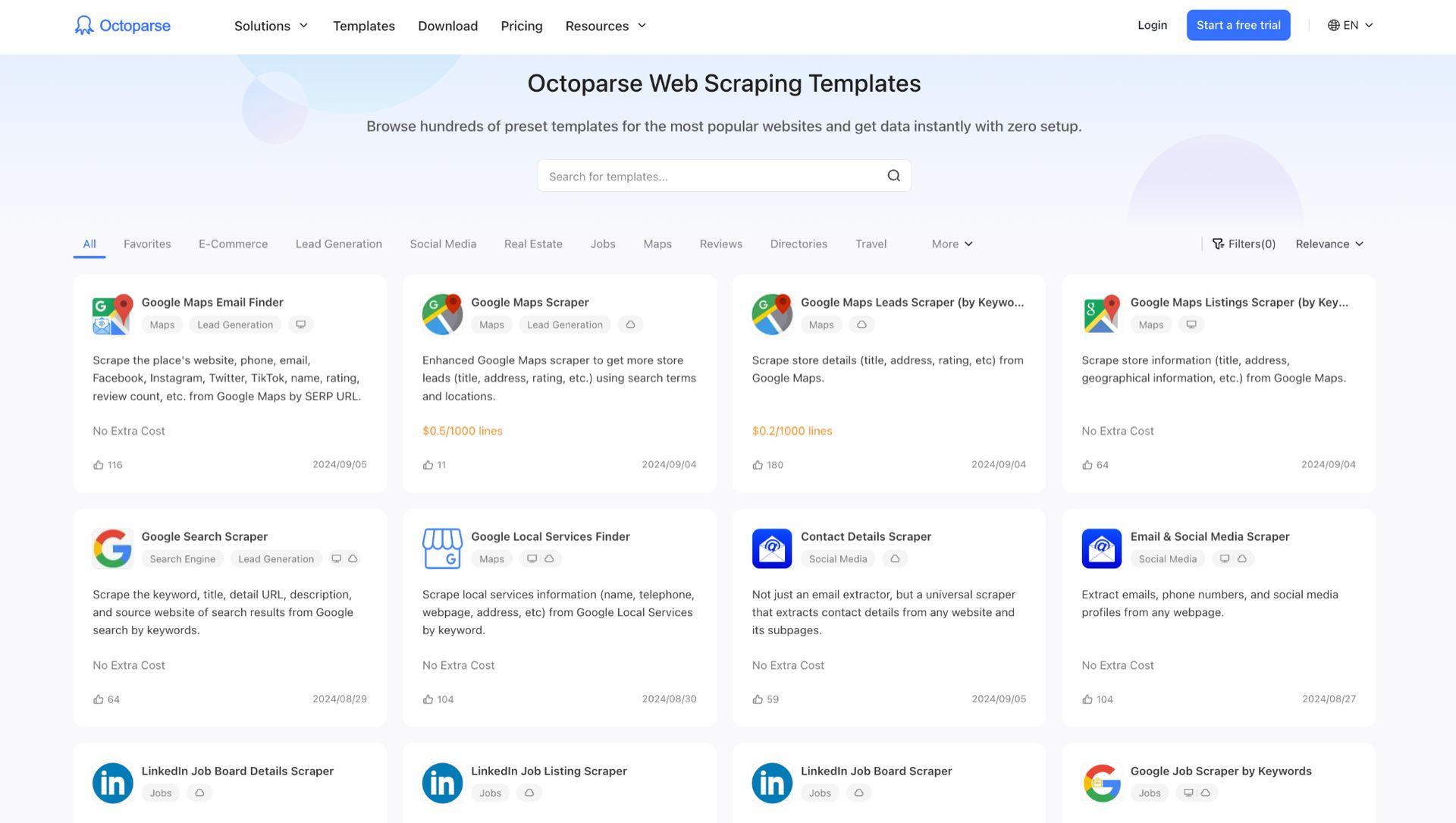This screenshot has height=823, width=1456.
Task: Click the Email & Social Media Scraper icon
Action: tap(1101, 548)
